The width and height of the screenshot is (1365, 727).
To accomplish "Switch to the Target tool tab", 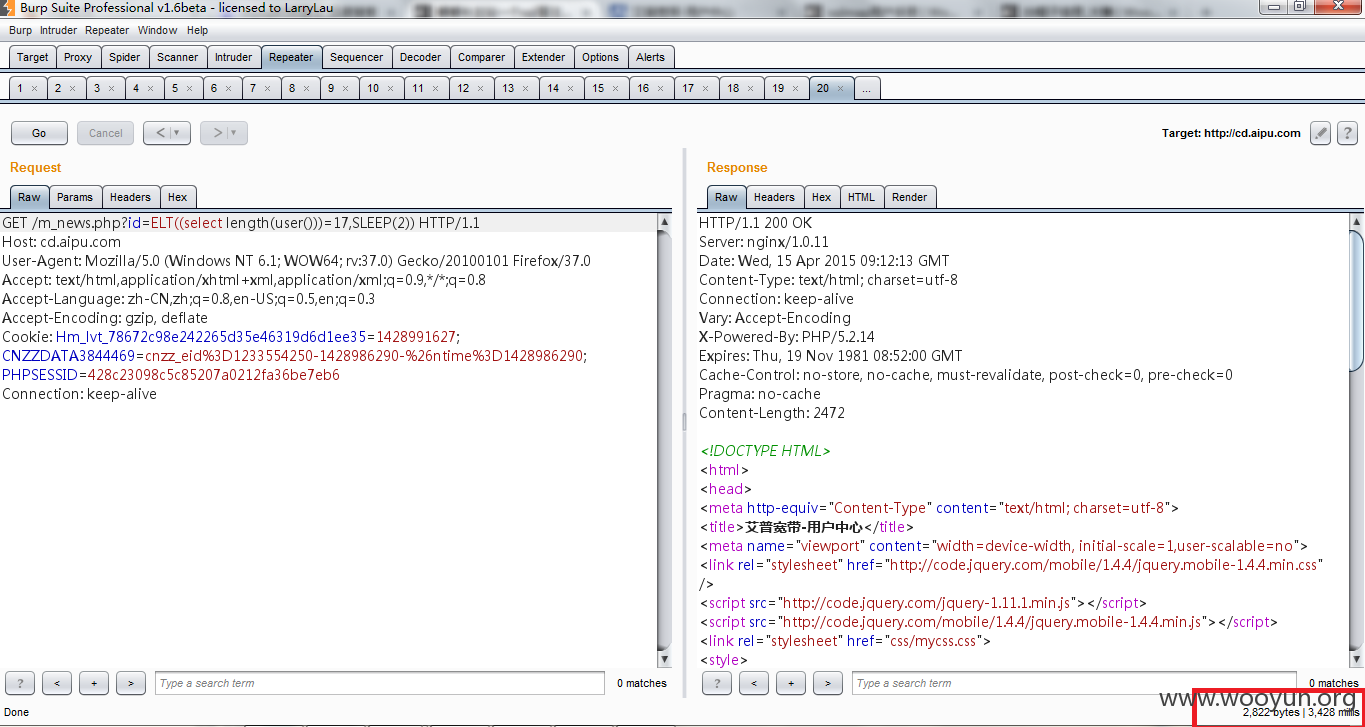I will pos(33,57).
